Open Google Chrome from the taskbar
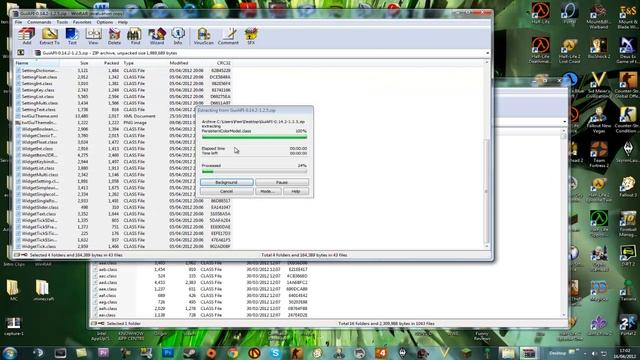Screen dimensions: 640x360 233,353
